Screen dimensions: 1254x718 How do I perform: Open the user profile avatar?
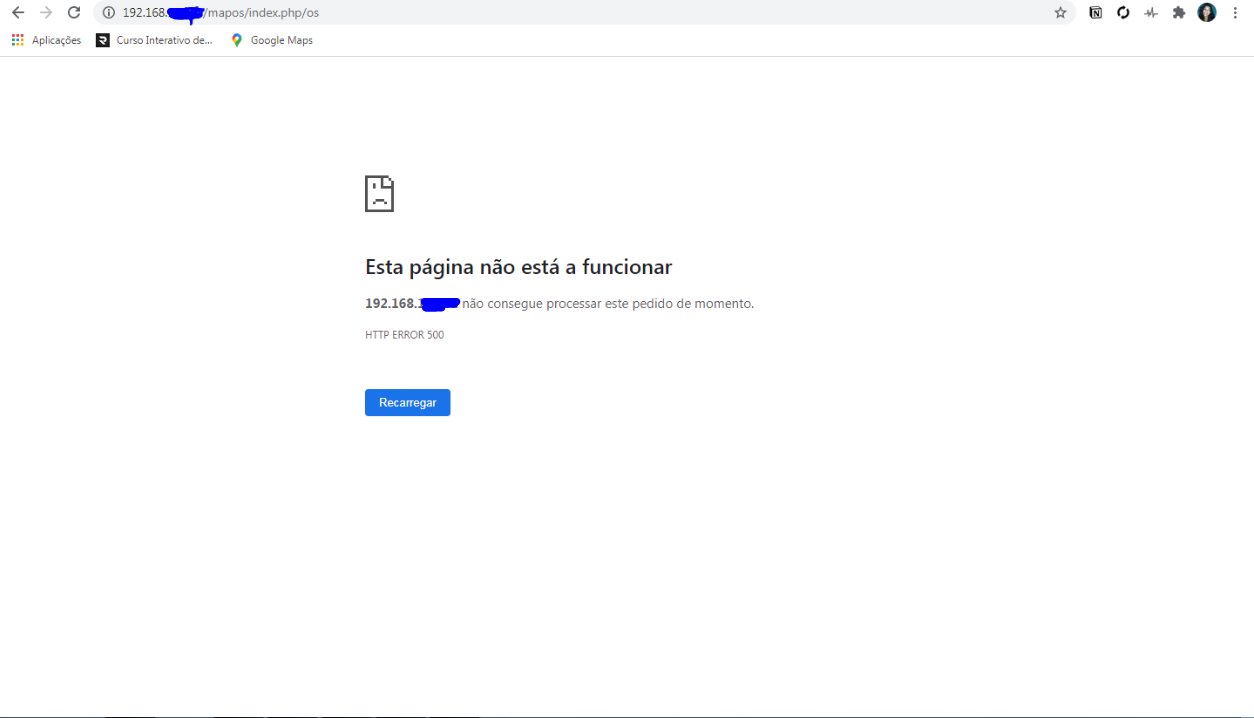(x=1207, y=13)
